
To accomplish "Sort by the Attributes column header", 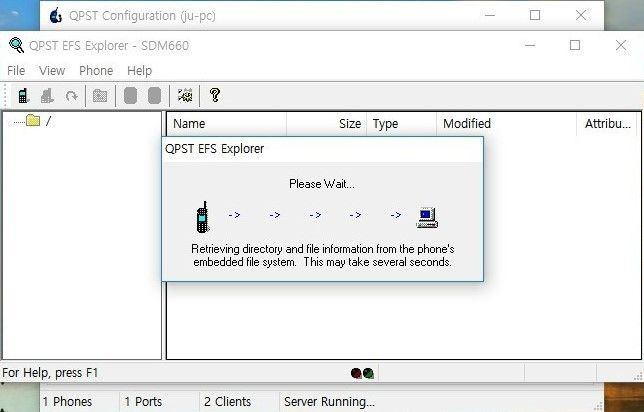I will tap(607, 124).
